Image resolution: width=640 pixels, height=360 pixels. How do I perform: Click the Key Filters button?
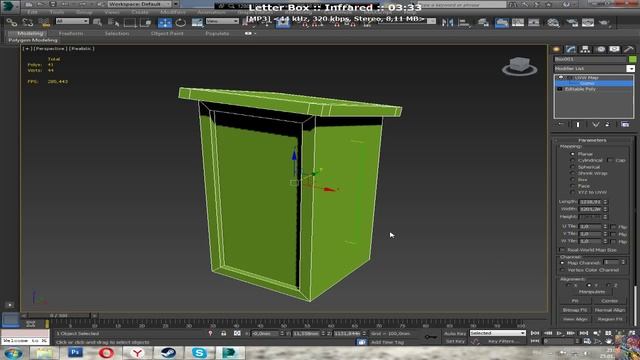pos(503,341)
